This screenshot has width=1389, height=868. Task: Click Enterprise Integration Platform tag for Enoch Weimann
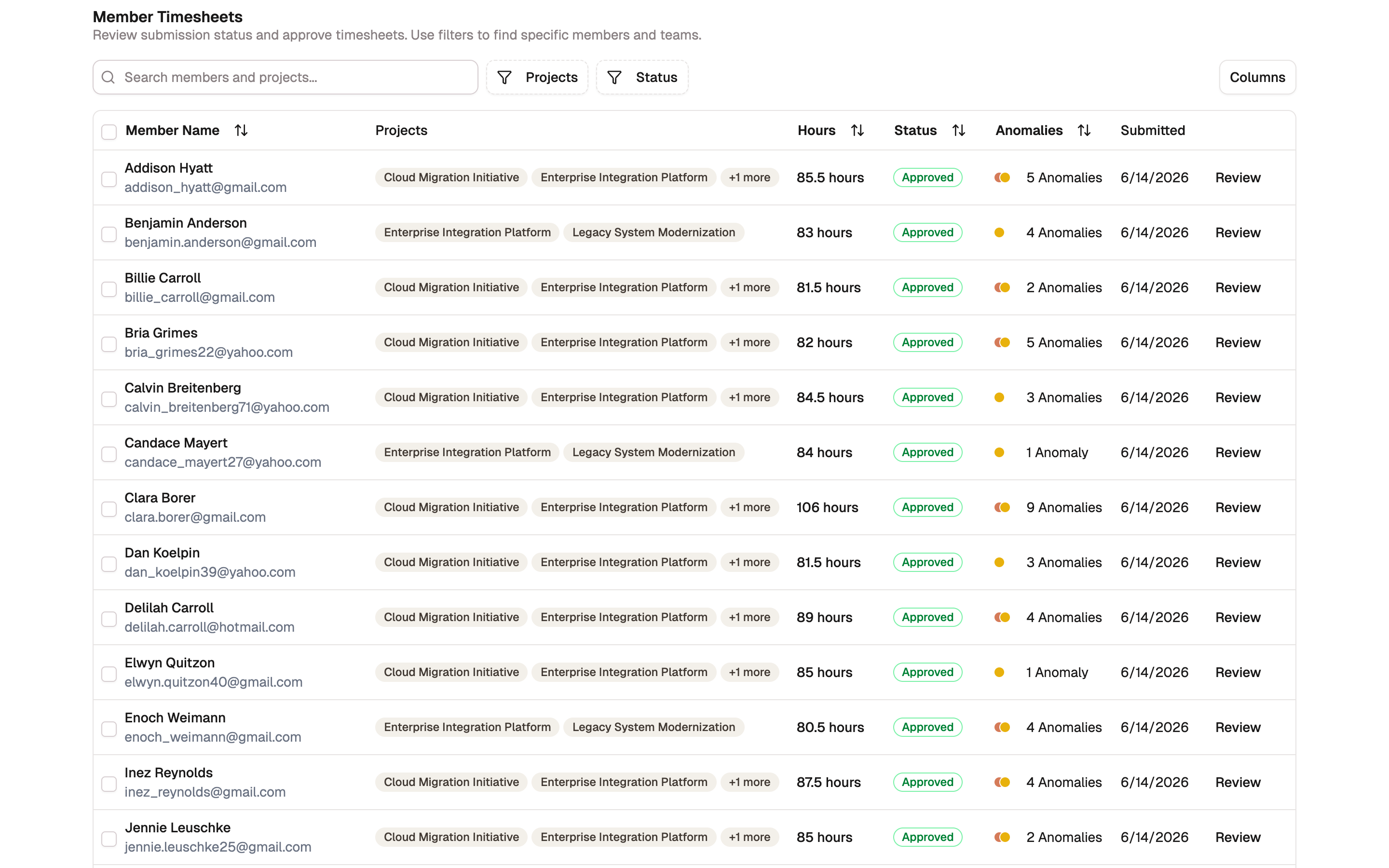(467, 727)
